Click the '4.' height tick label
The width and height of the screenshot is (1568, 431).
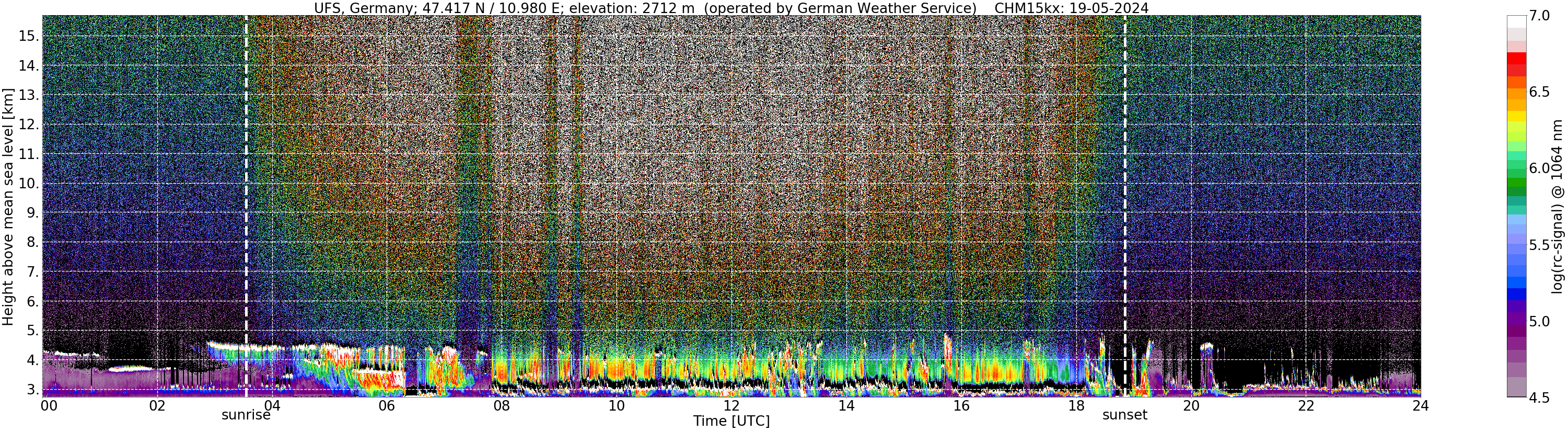coord(32,360)
